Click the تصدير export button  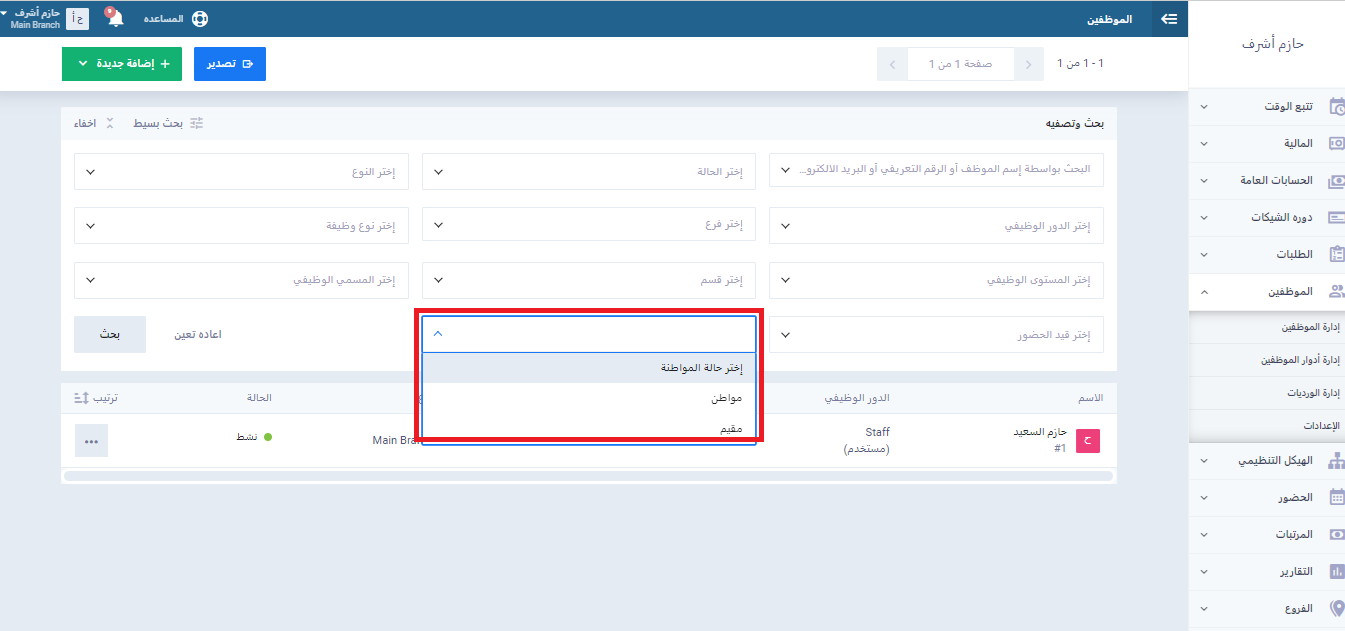pyautogui.click(x=230, y=64)
